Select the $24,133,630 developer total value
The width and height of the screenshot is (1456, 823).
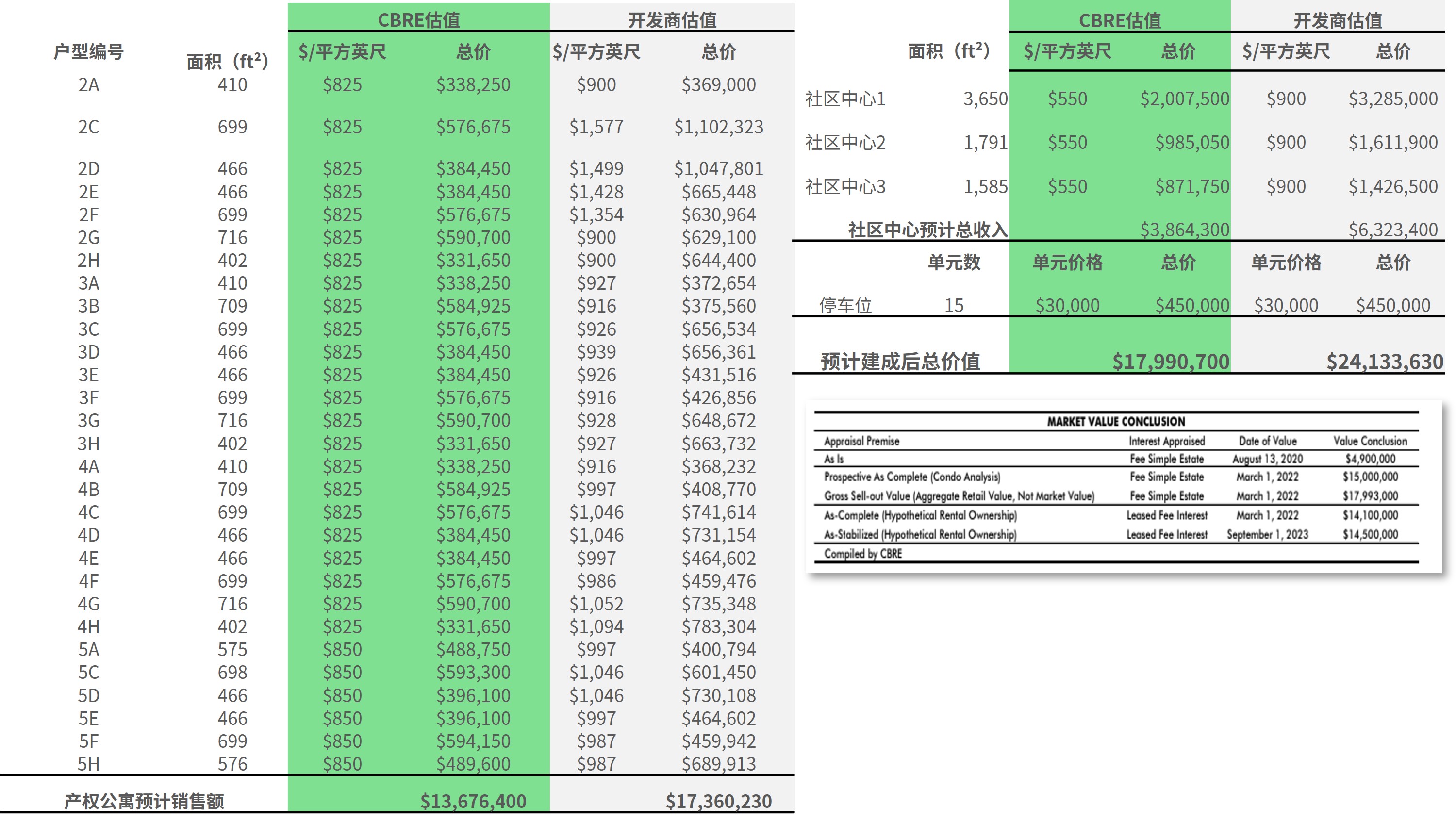pos(1385,361)
